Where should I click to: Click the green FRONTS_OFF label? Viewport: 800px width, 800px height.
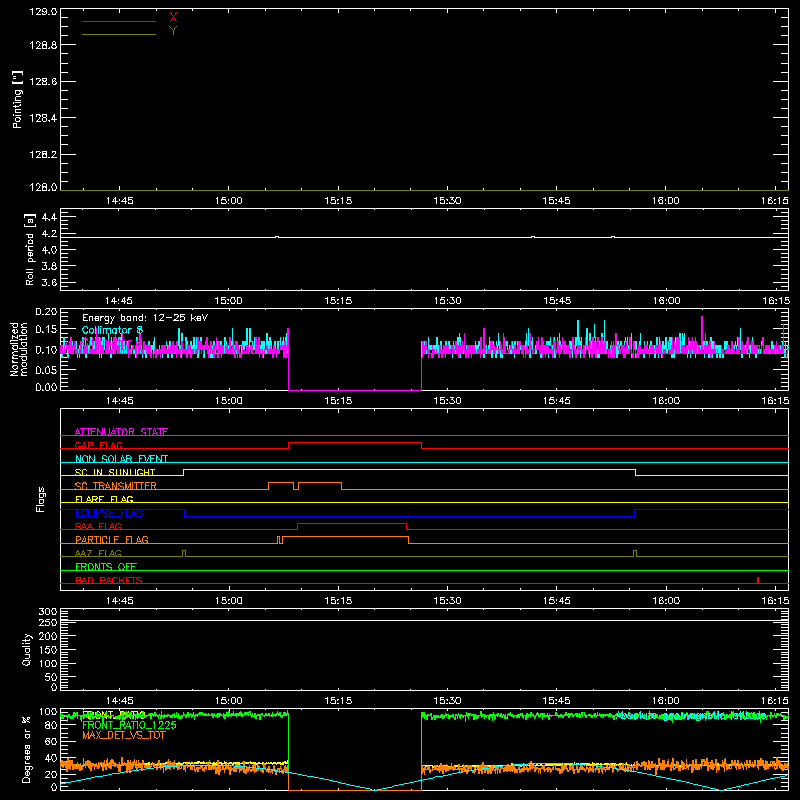106,566
